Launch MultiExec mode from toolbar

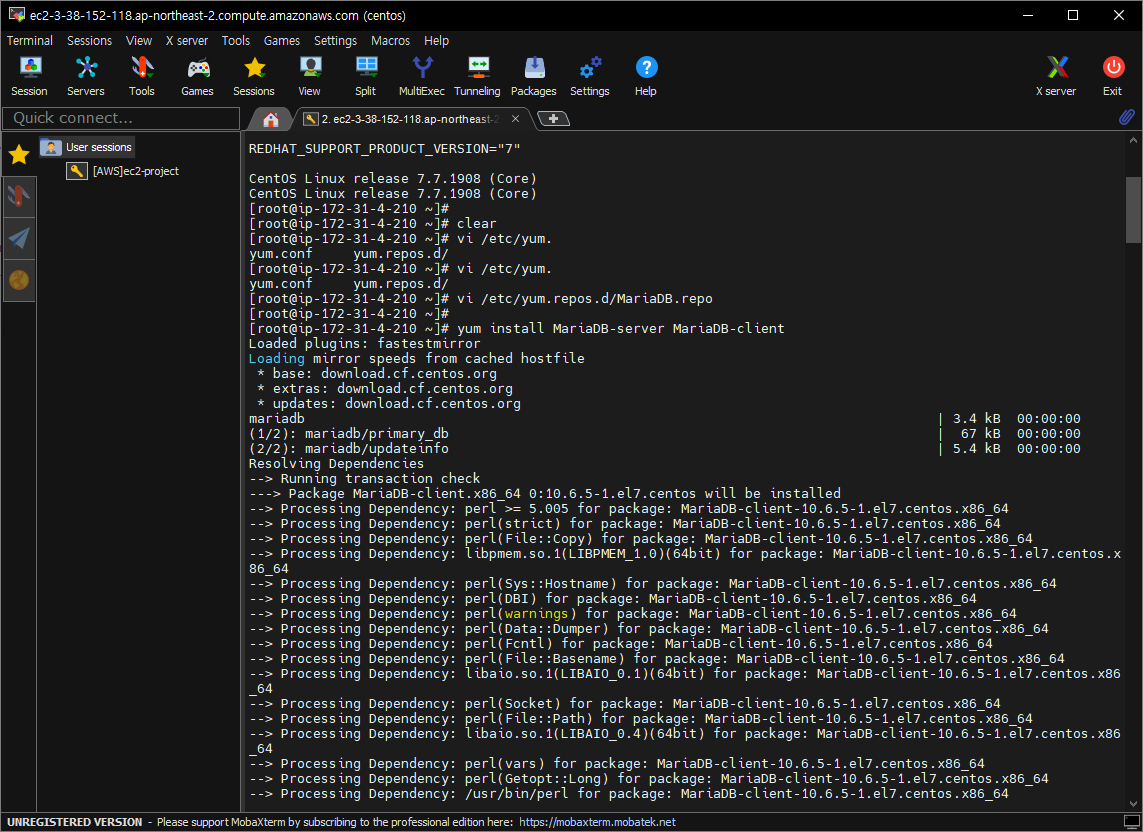click(421, 76)
